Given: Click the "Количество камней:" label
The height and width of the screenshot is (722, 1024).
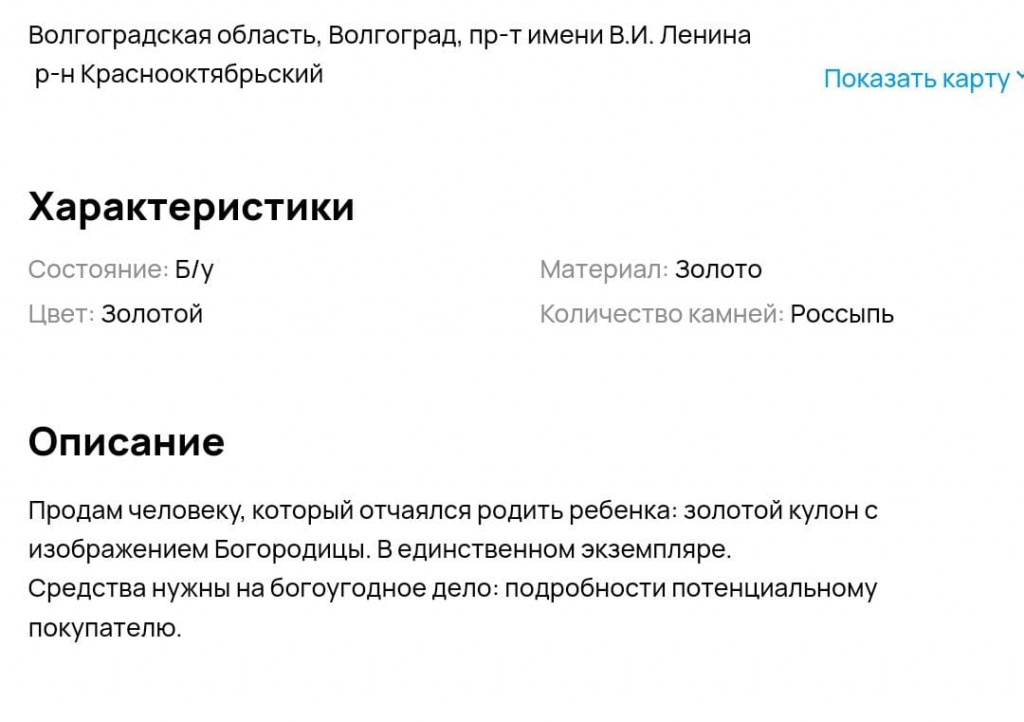Looking at the screenshot, I should click(662, 315).
